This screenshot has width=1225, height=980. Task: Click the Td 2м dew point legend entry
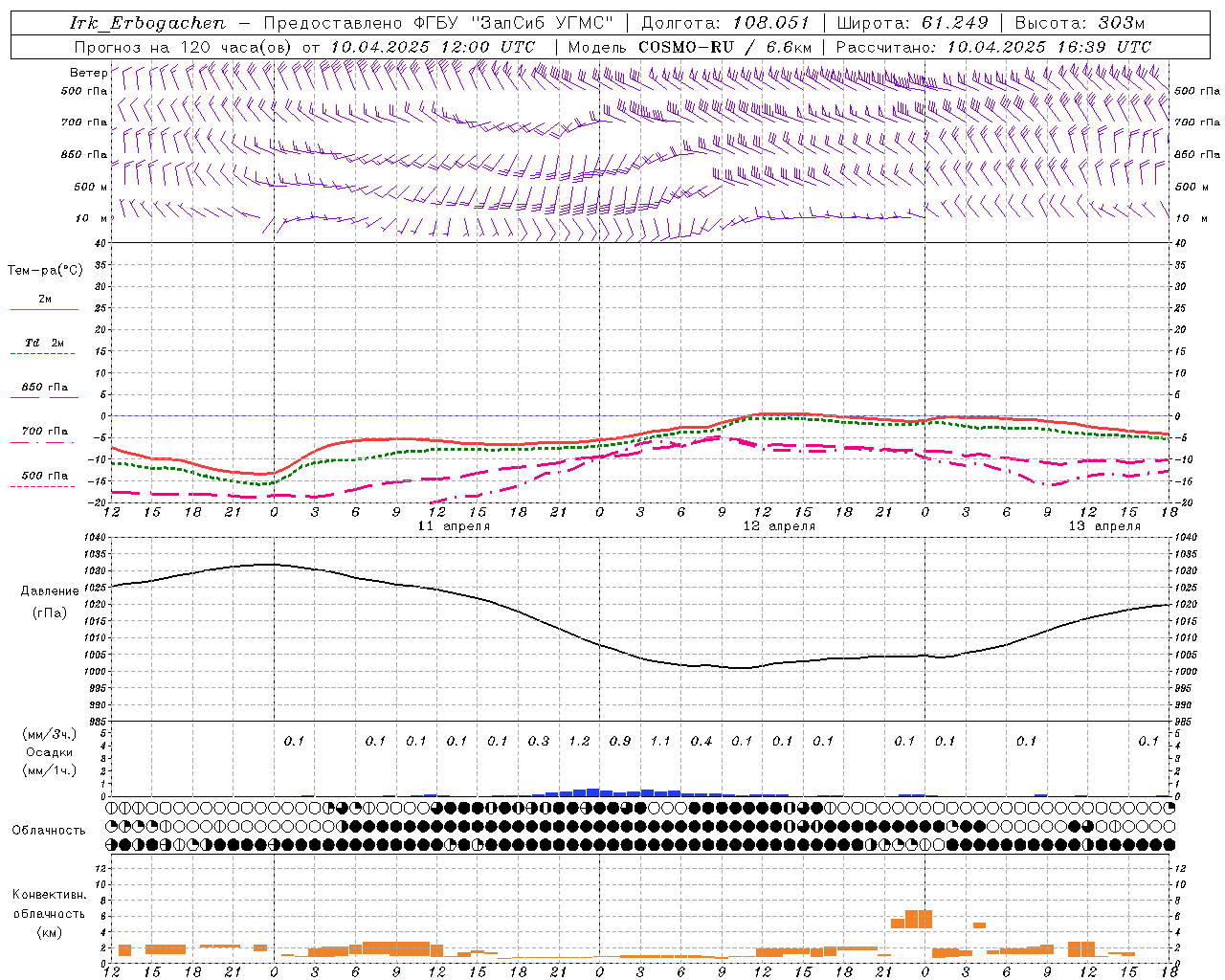(x=44, y=343)
